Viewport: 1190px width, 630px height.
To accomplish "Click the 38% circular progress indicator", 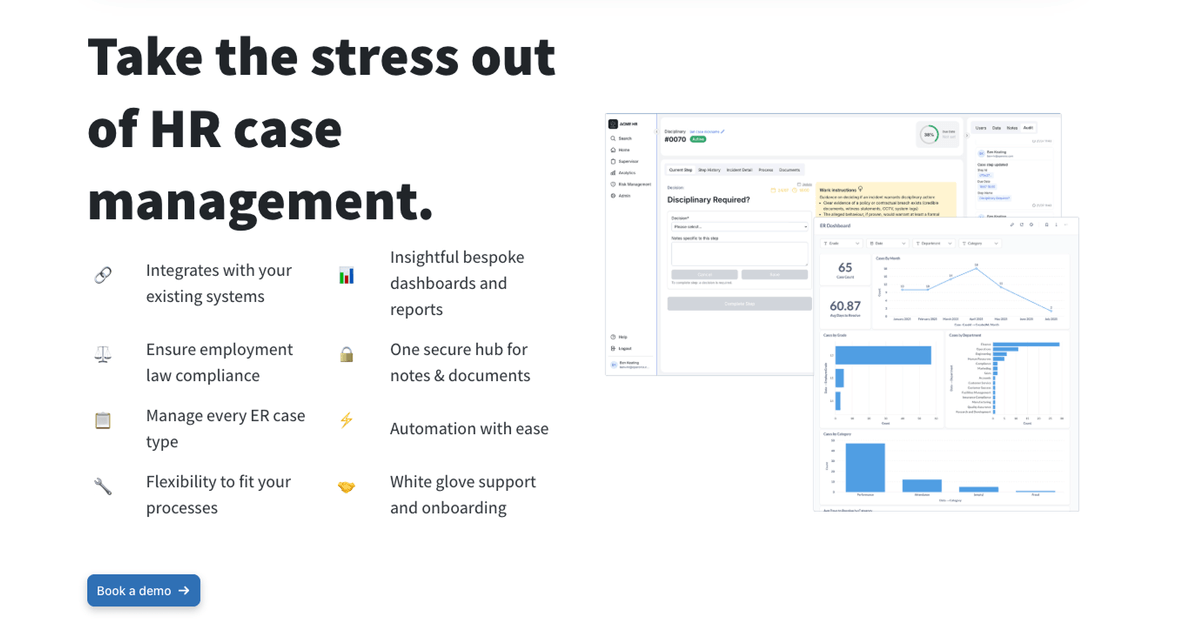I will (x=929, y=135).
